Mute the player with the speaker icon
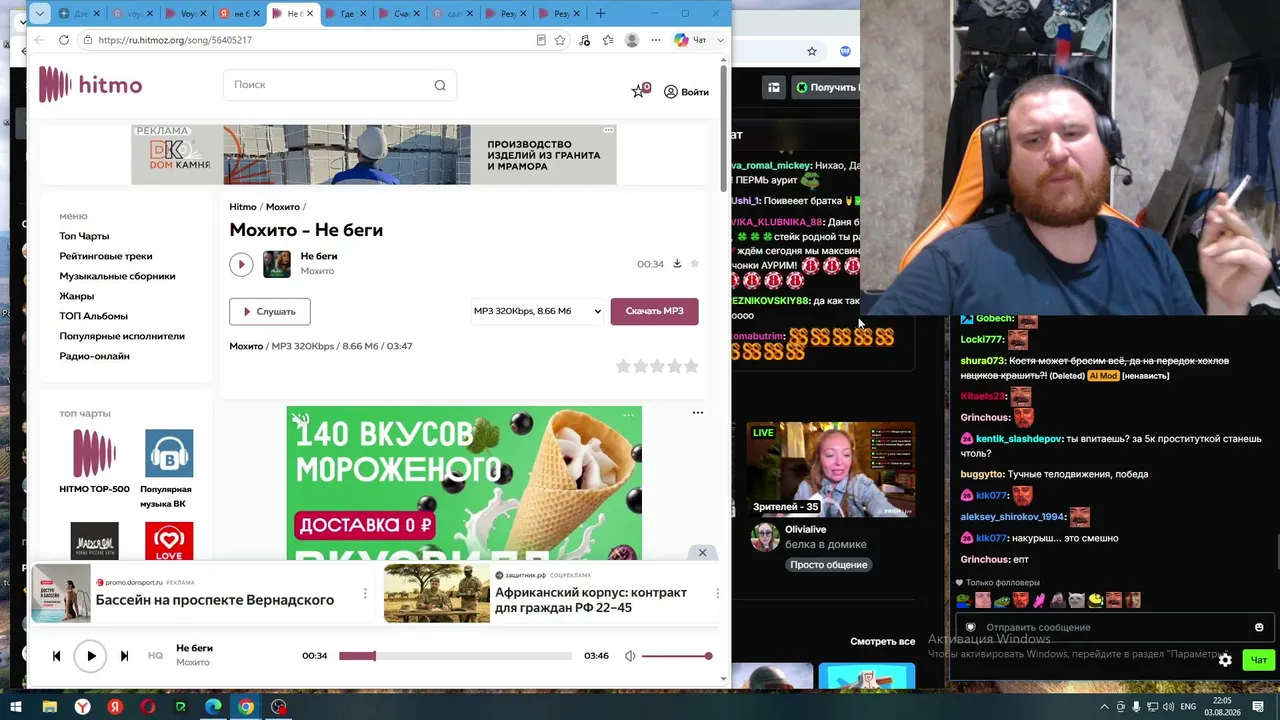The width and height of the screenshot is (1280, 720). point(630,656)
